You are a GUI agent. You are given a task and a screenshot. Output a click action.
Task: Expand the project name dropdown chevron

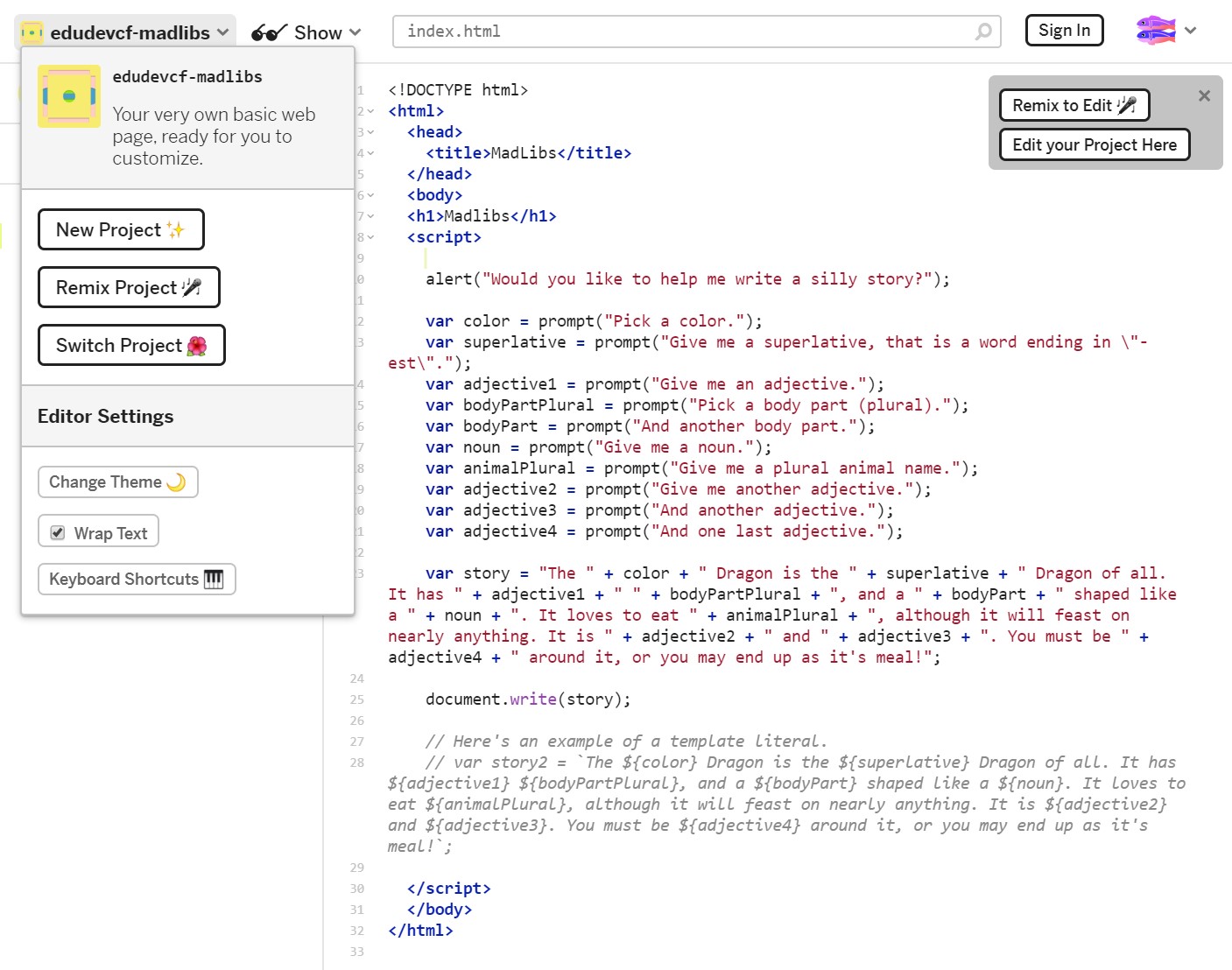pos(223,32)
